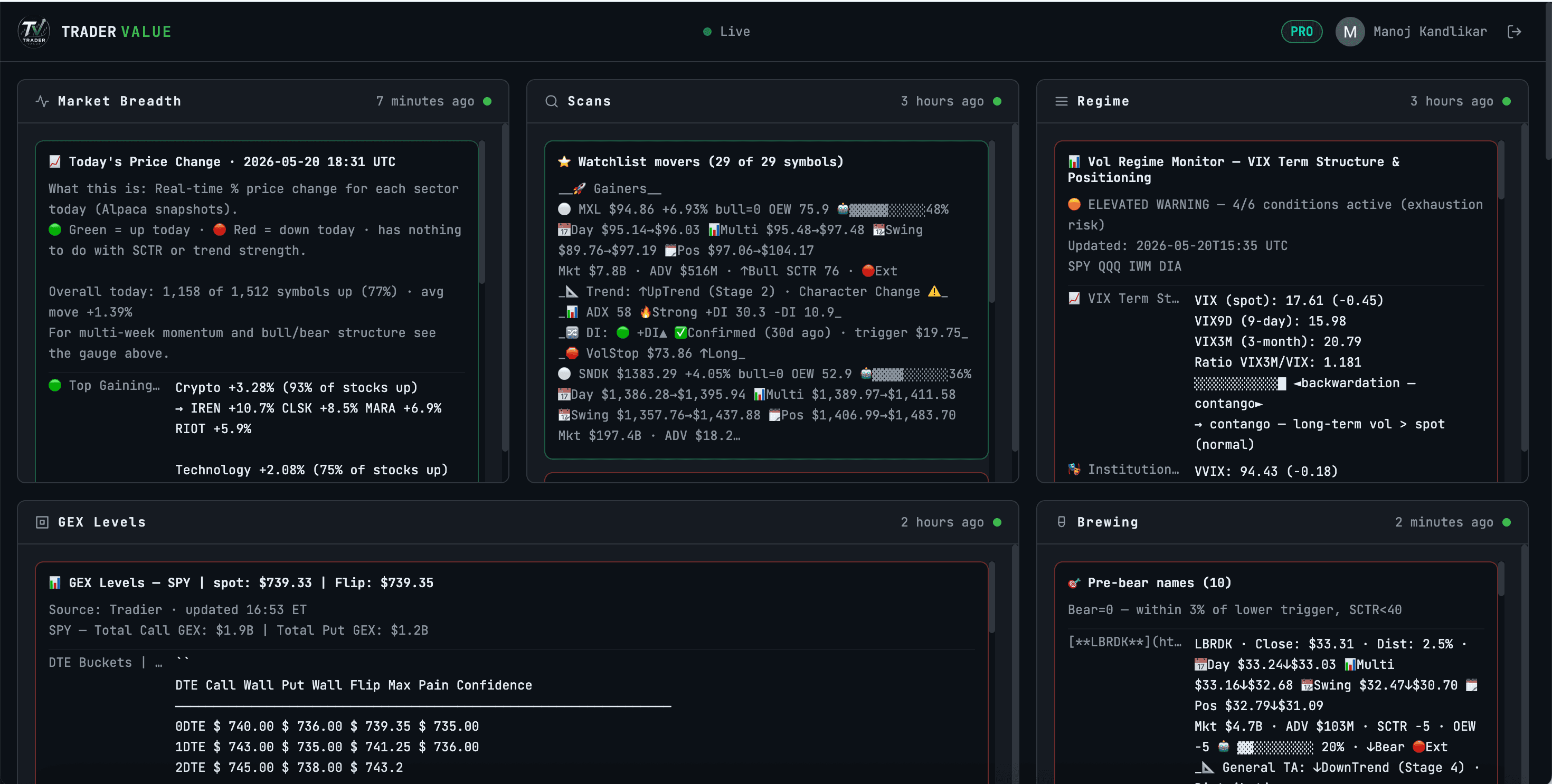Image resolution: width=1552 pixels, height=784 pixels.
Task: Click the Brewing cup icon
Action: coord(1061,522)
